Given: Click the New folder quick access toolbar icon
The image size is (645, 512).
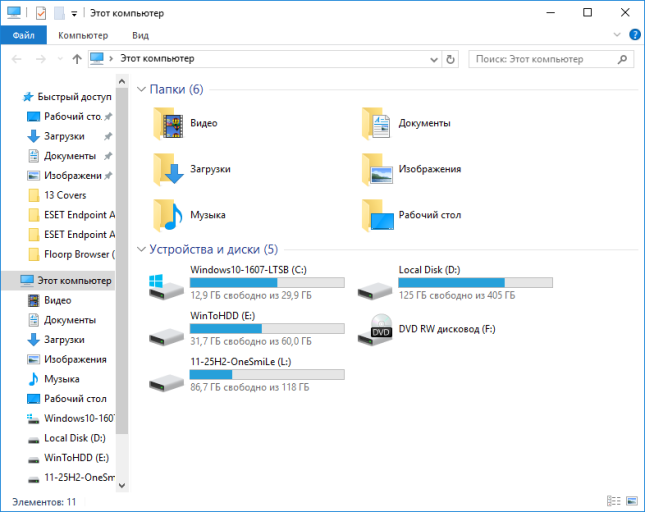Looking at the screenshot, I should click(59, 13).
